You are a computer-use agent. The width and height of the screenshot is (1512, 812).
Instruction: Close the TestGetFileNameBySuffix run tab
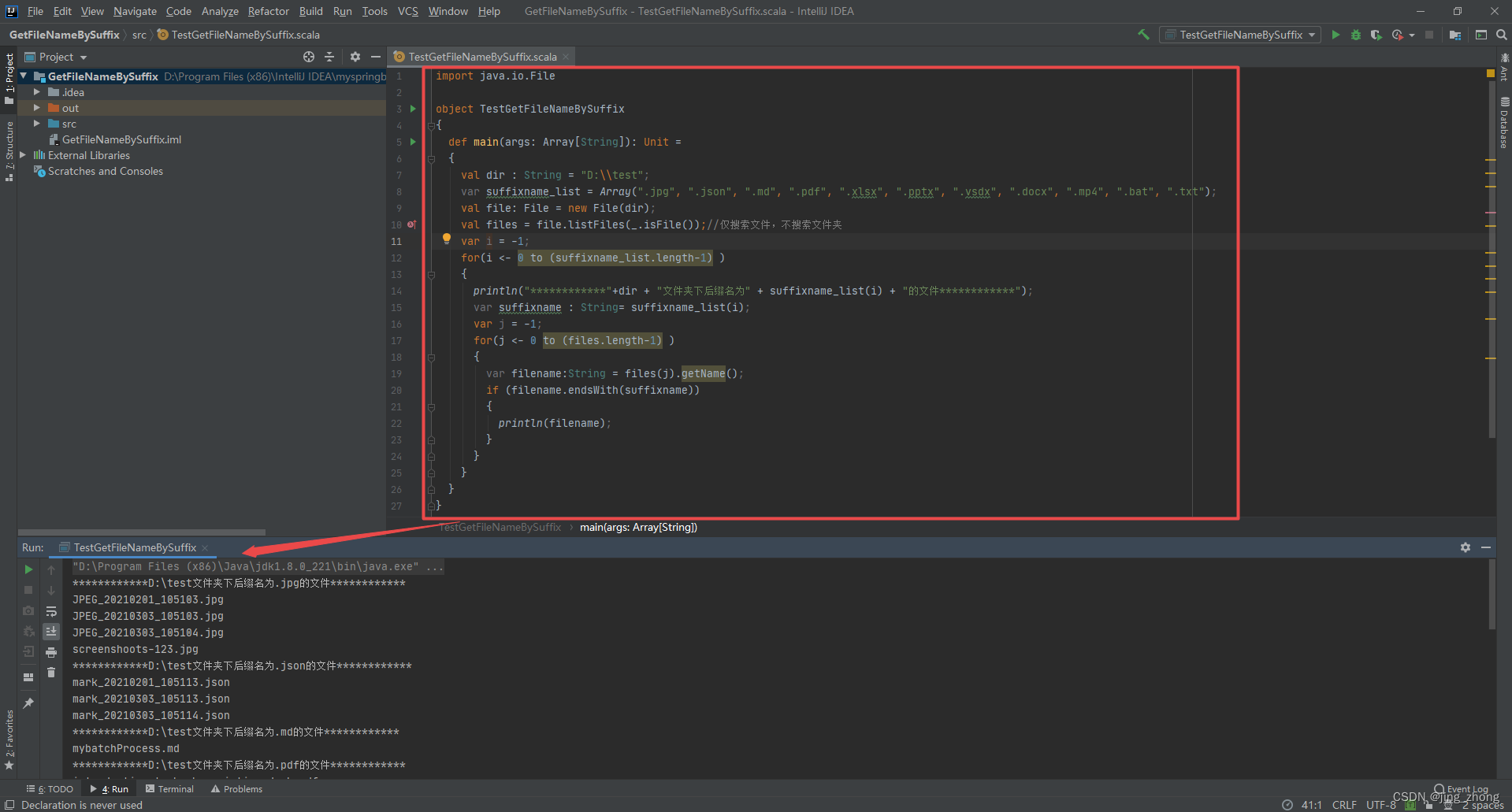point(205,548)
